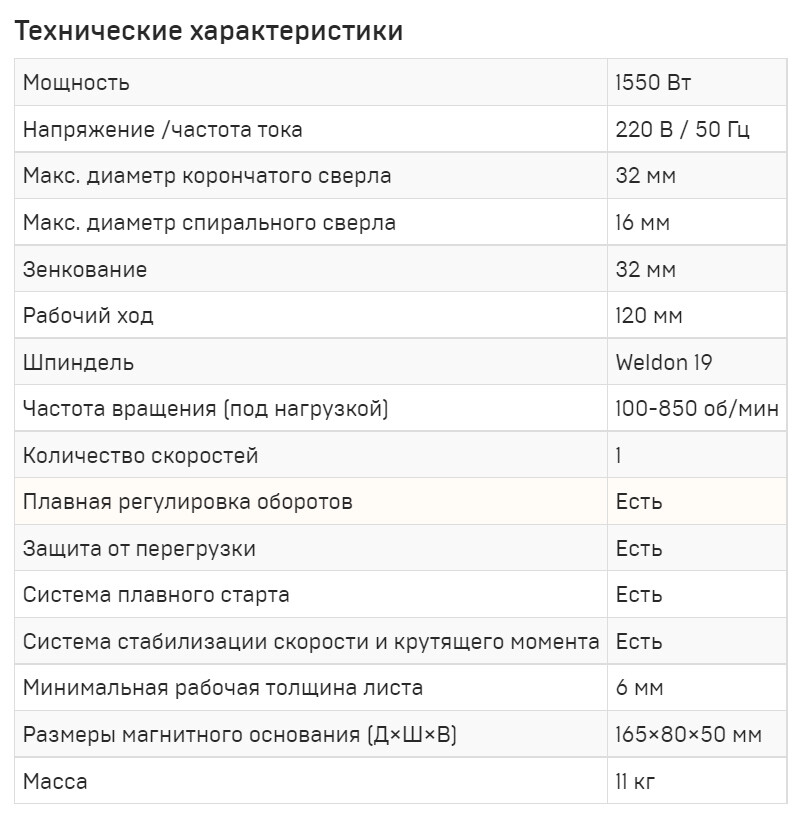Click the "220 В / 50 Гц" value cell
This screenshot has width=808, height=824.
(683, 130)
